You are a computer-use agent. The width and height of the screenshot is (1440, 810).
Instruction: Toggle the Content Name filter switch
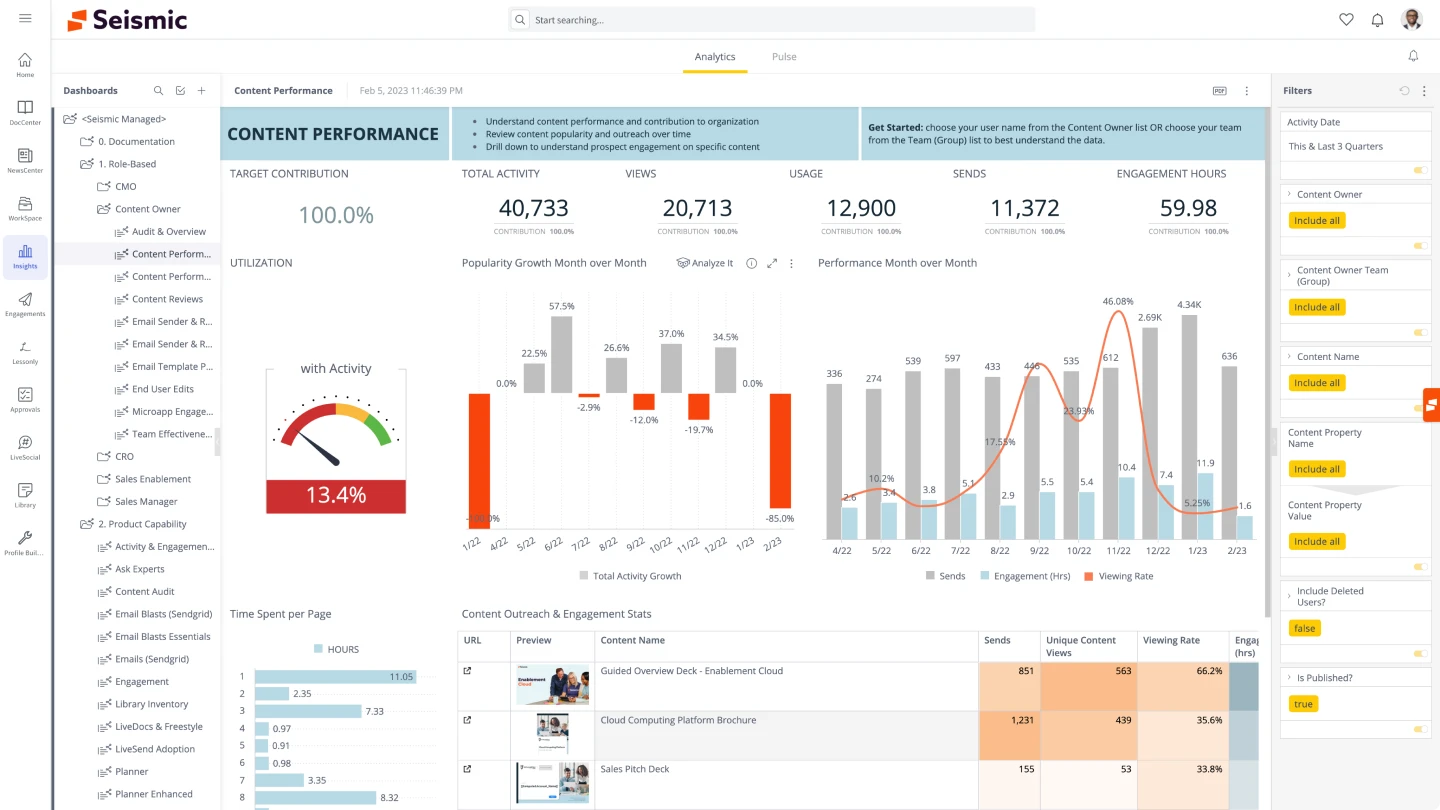click(x=1419, y=407)
